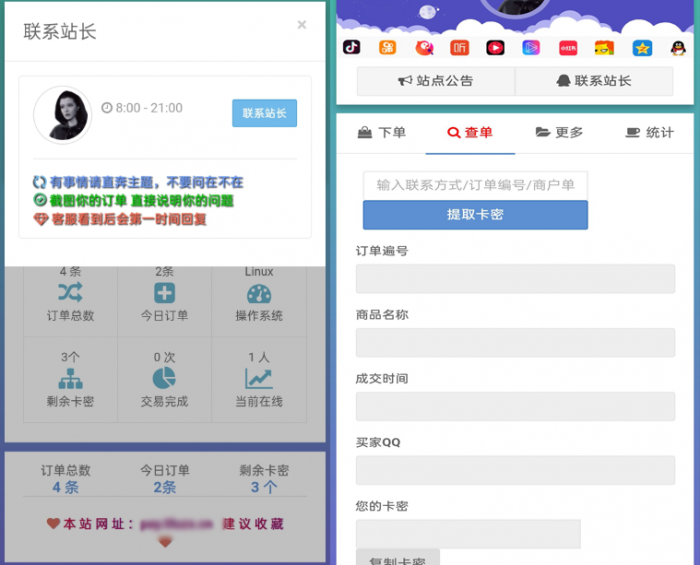Click the TikTok (Douyin) icon
The image size is (700, 565).
tap(352, 47)
